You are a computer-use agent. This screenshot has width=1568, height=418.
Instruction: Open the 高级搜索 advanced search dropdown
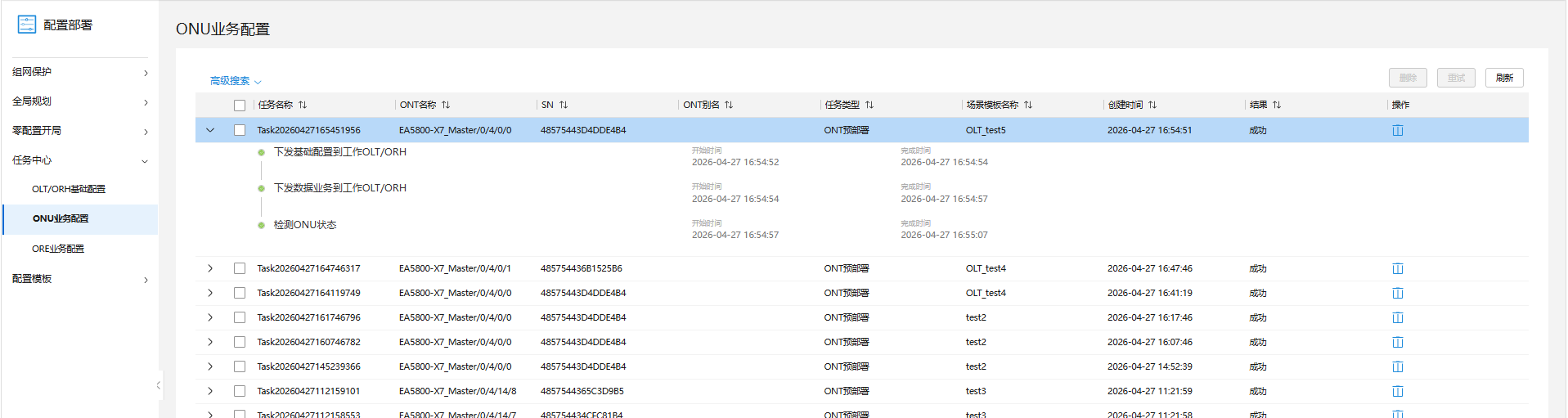coord(236,81)
